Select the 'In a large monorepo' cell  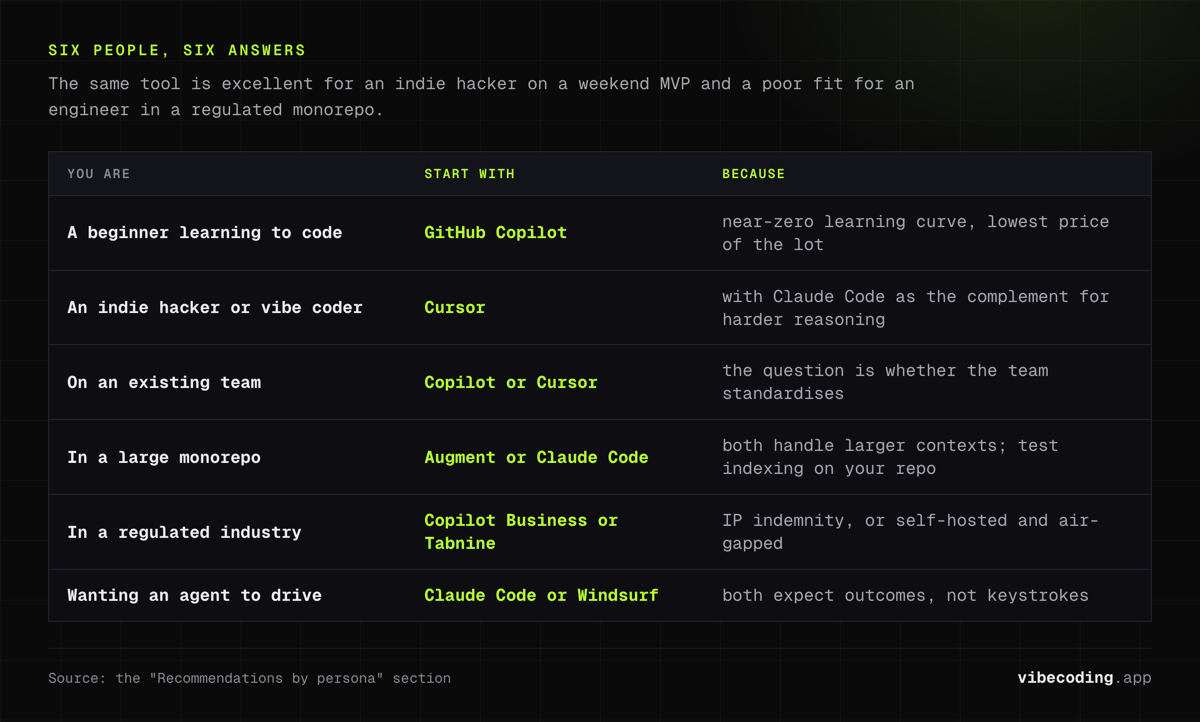[x=164, y=457]
